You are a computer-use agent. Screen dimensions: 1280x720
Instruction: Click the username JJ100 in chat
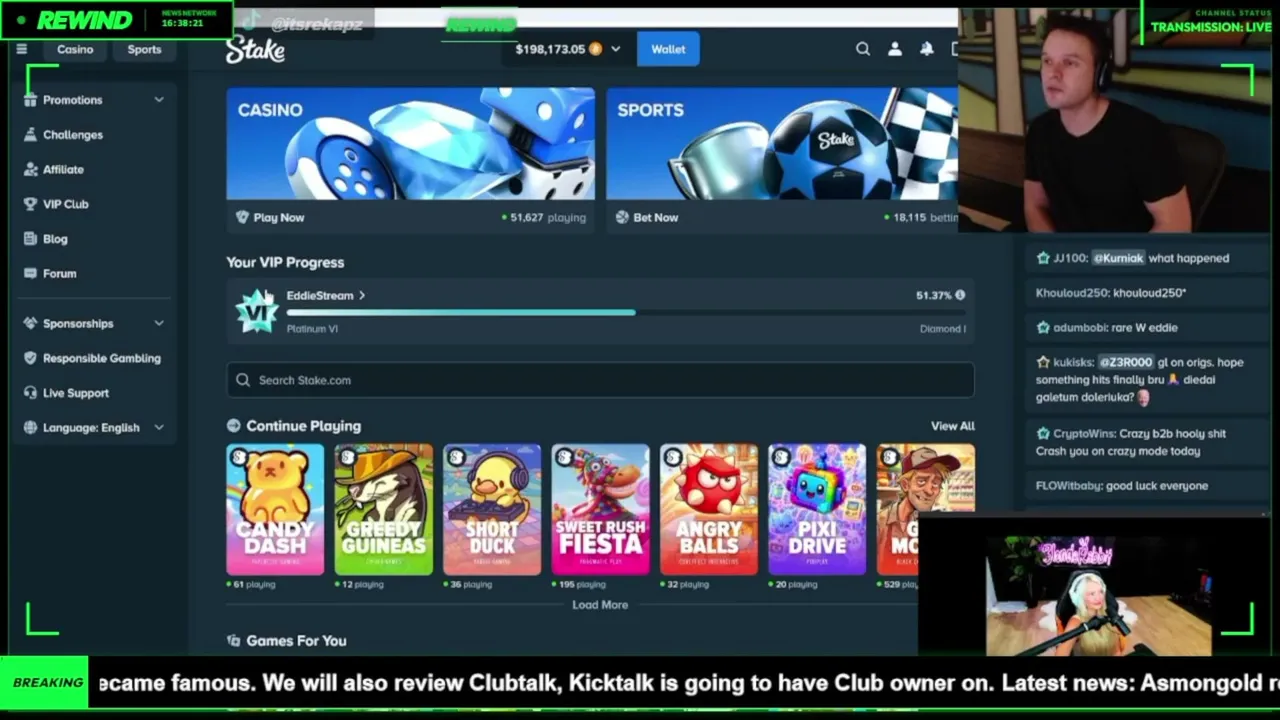(1070, 258)
